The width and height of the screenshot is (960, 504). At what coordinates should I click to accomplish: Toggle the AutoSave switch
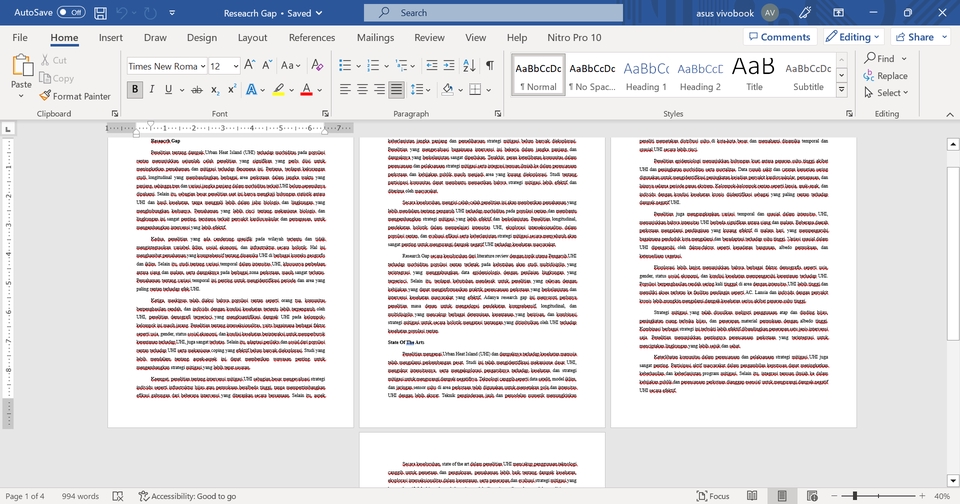70,13
